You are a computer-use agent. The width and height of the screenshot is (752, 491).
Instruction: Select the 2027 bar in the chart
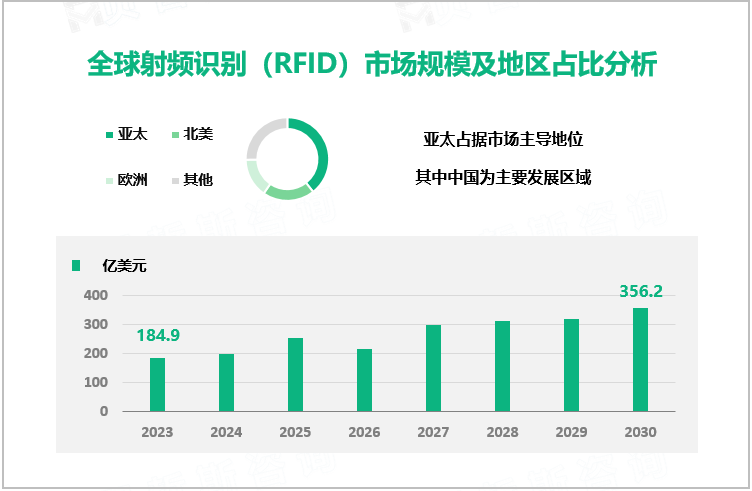pyautogui.click(x=434, y=368)
